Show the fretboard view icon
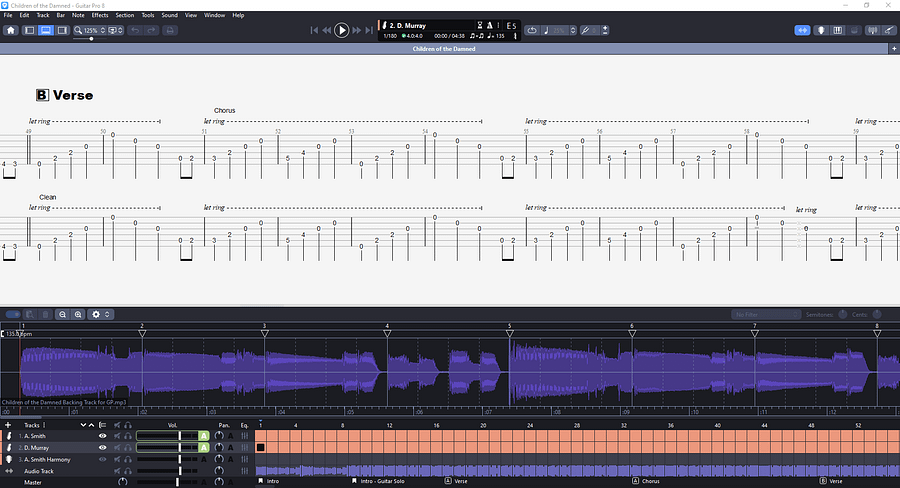This screenshot has width=900, height=488. pyautogui.click(x=821, y=30)
